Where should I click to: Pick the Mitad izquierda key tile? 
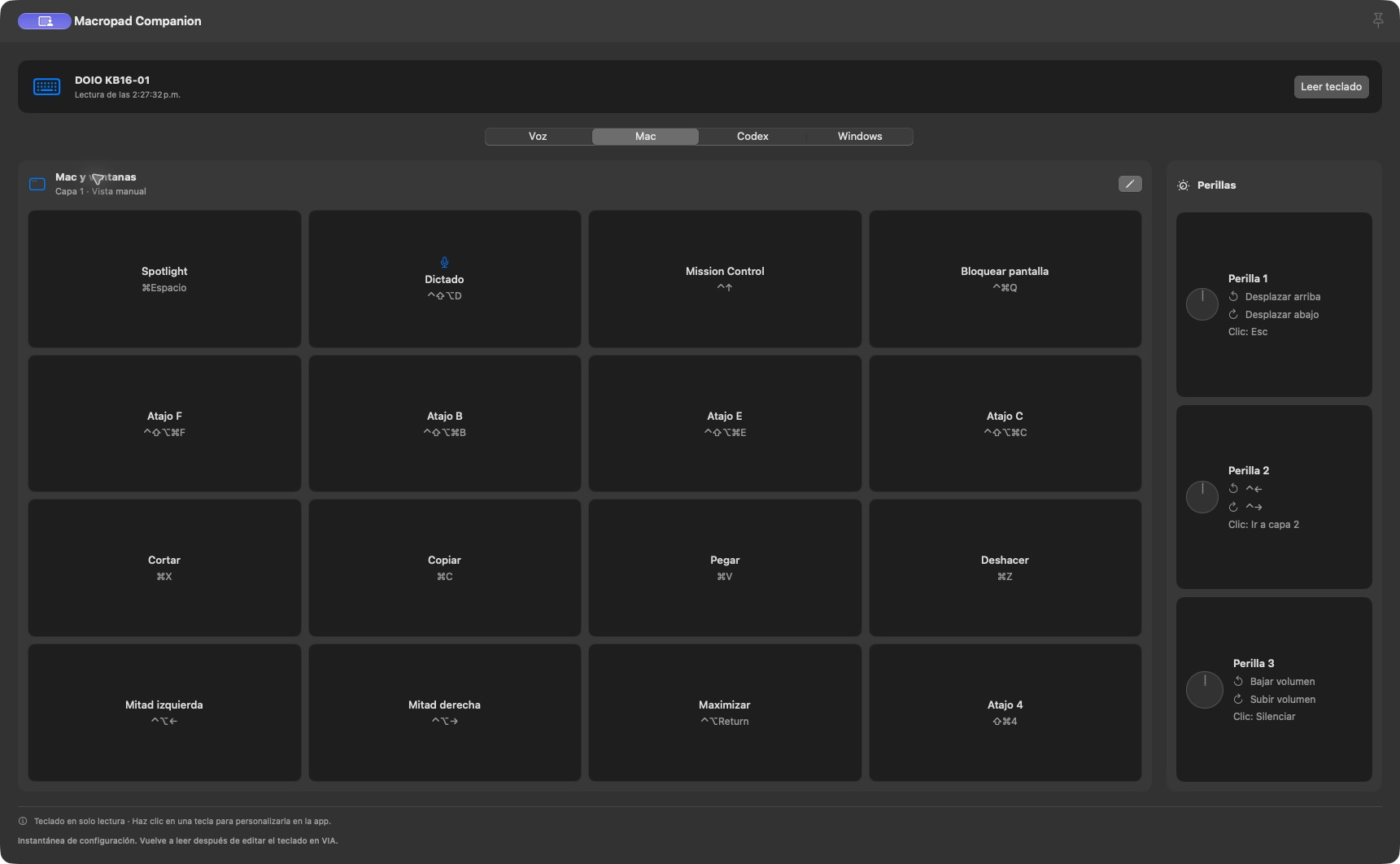pos(164,713)
